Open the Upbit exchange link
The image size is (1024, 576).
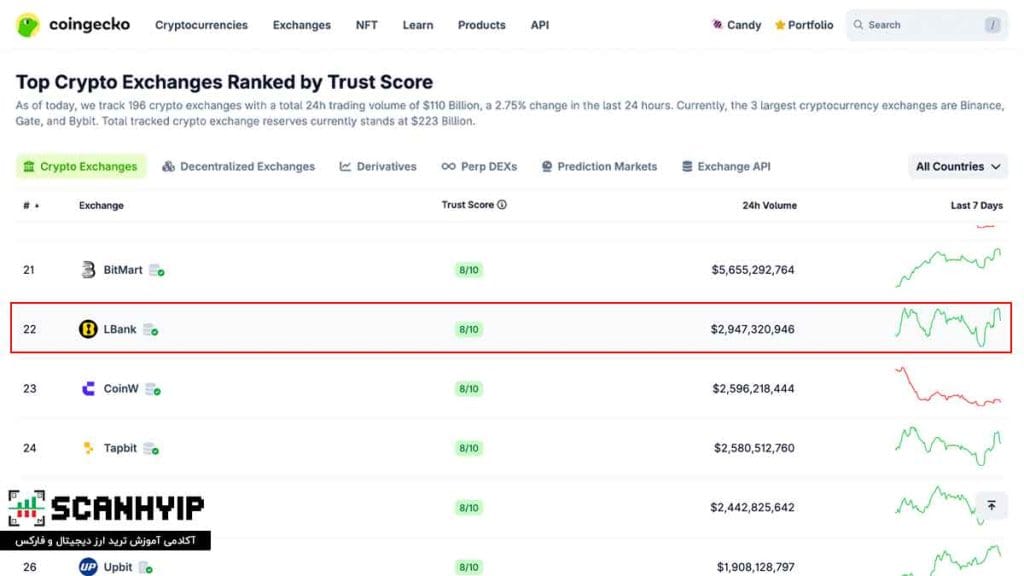pos(118,567)
